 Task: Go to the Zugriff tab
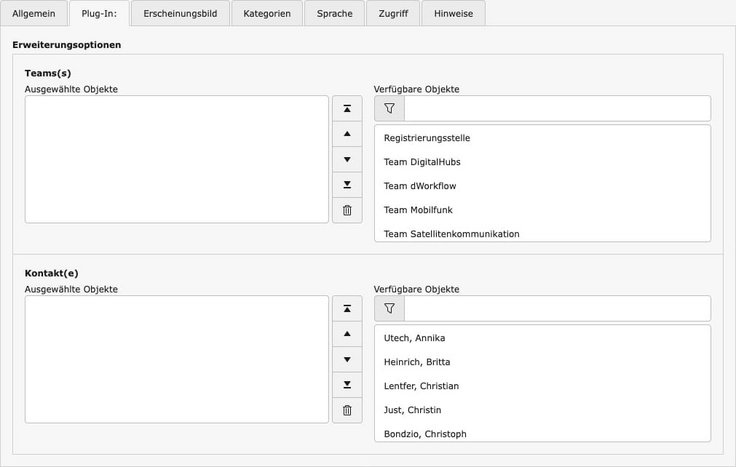click(x=393, y=14)
